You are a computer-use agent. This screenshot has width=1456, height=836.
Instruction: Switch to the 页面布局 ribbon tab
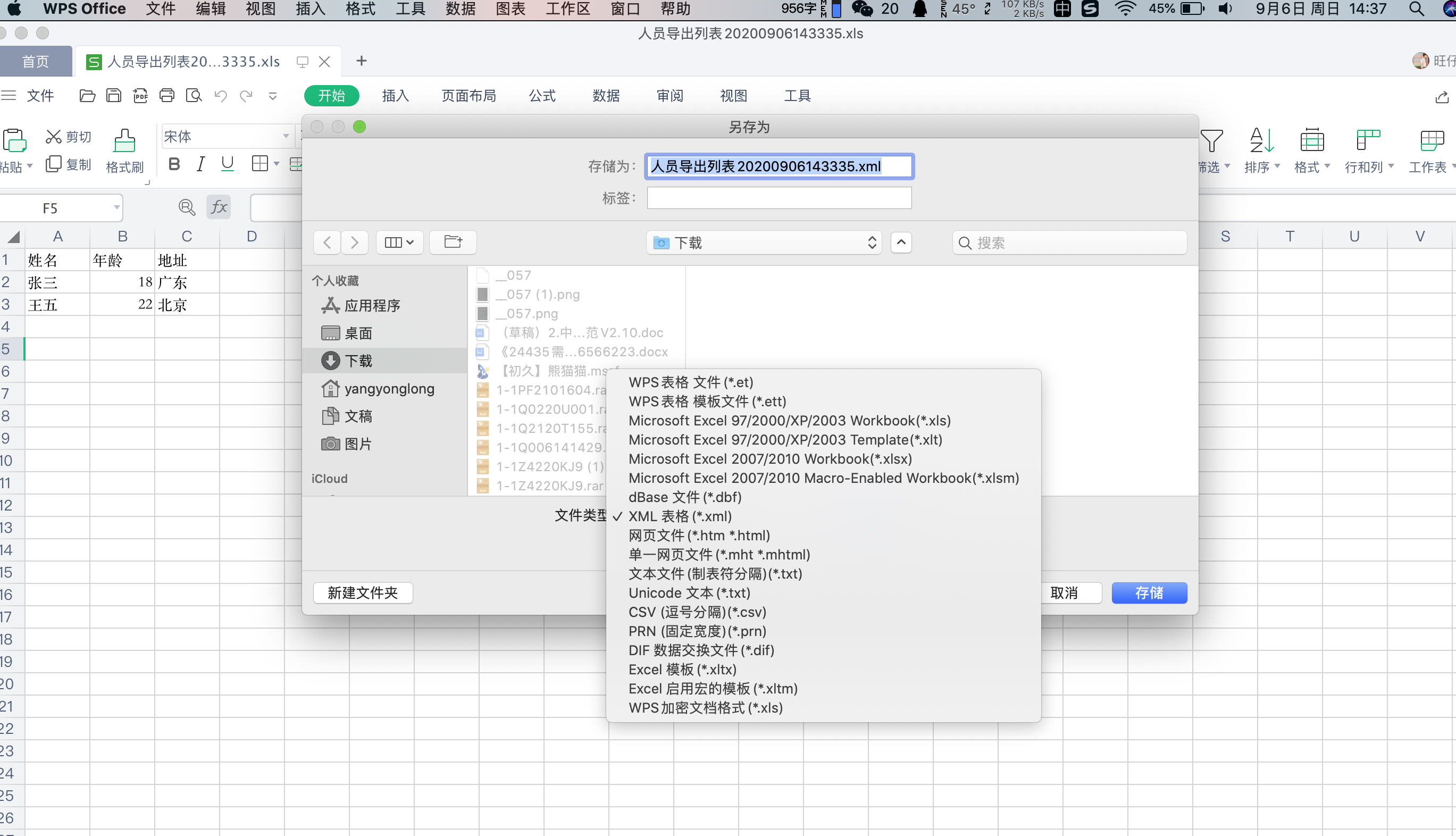click(468, 95)
